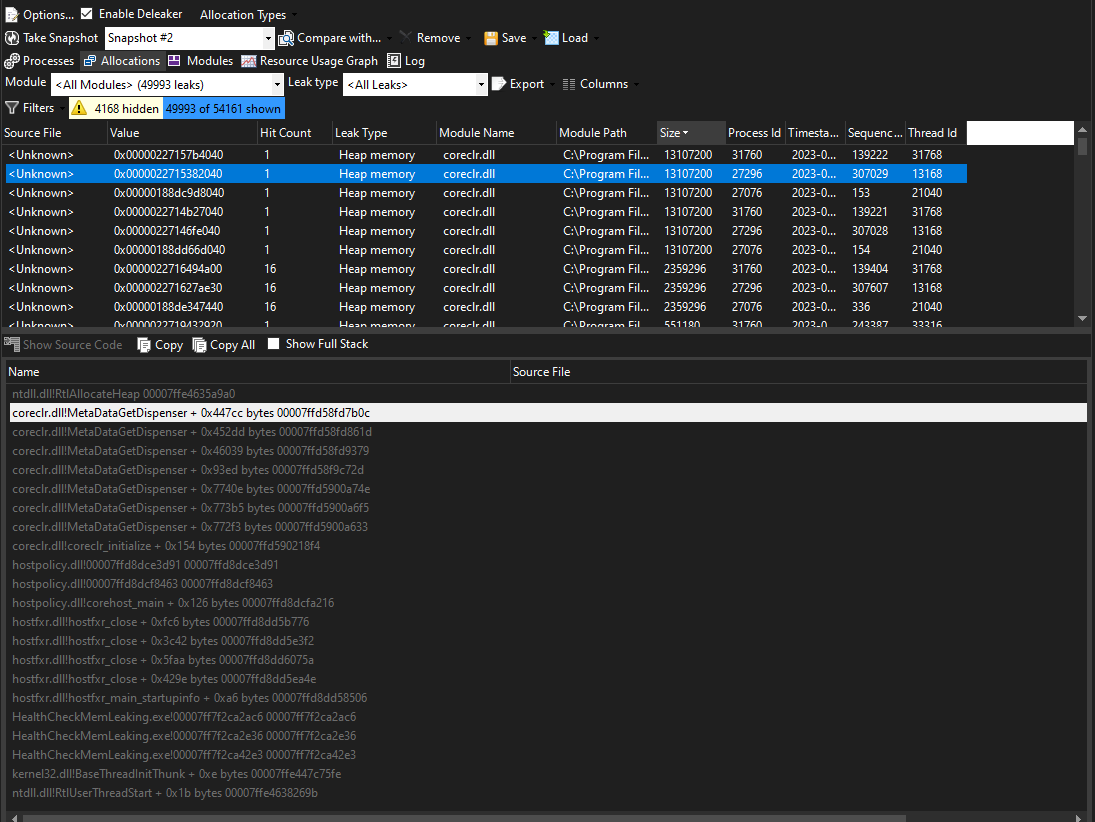Toggle the Enable Deleaker checkbox
This screenshot has height=822, width=1095.
coord(87,13)
